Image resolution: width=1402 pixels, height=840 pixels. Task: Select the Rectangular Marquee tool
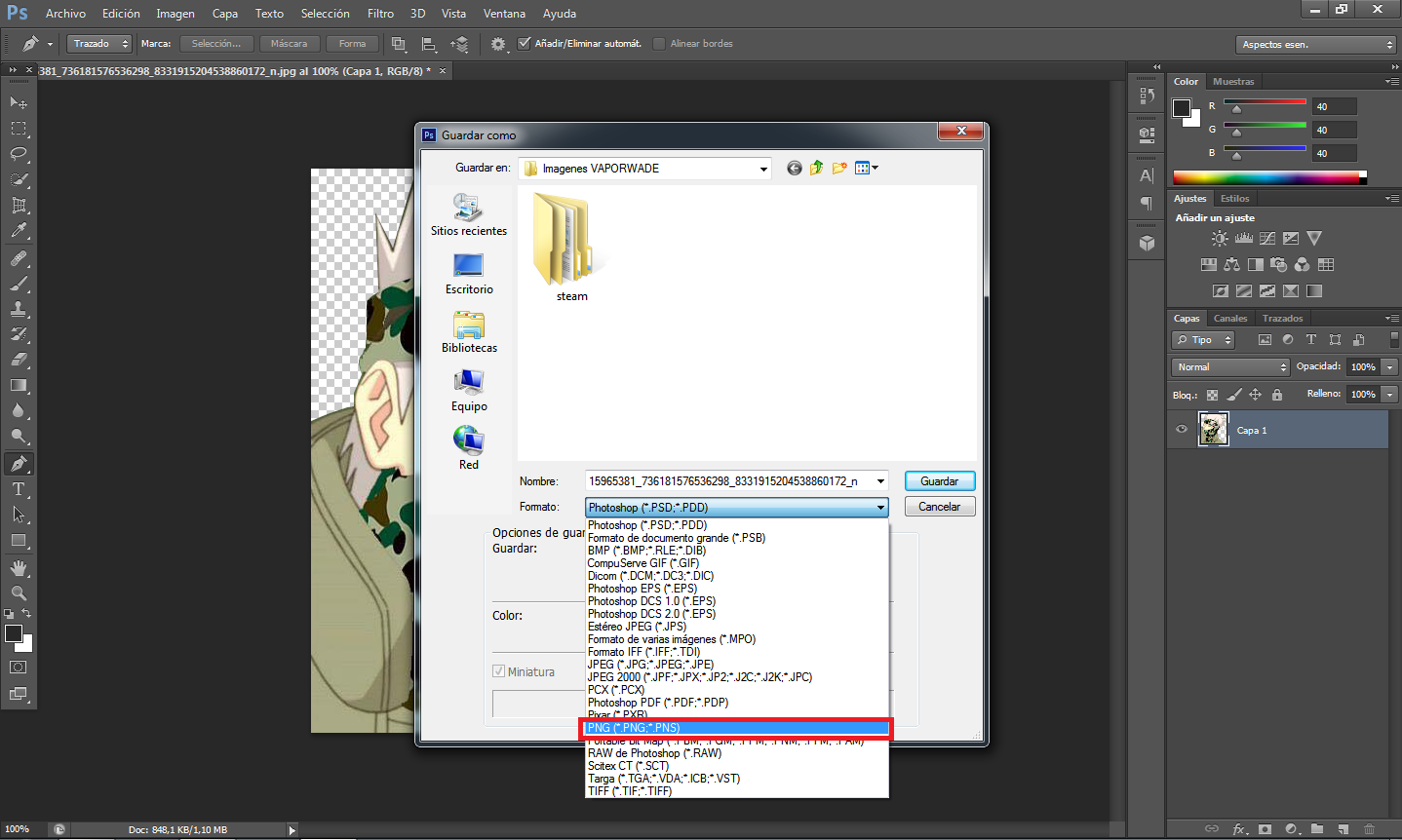(x=19, y=129)
